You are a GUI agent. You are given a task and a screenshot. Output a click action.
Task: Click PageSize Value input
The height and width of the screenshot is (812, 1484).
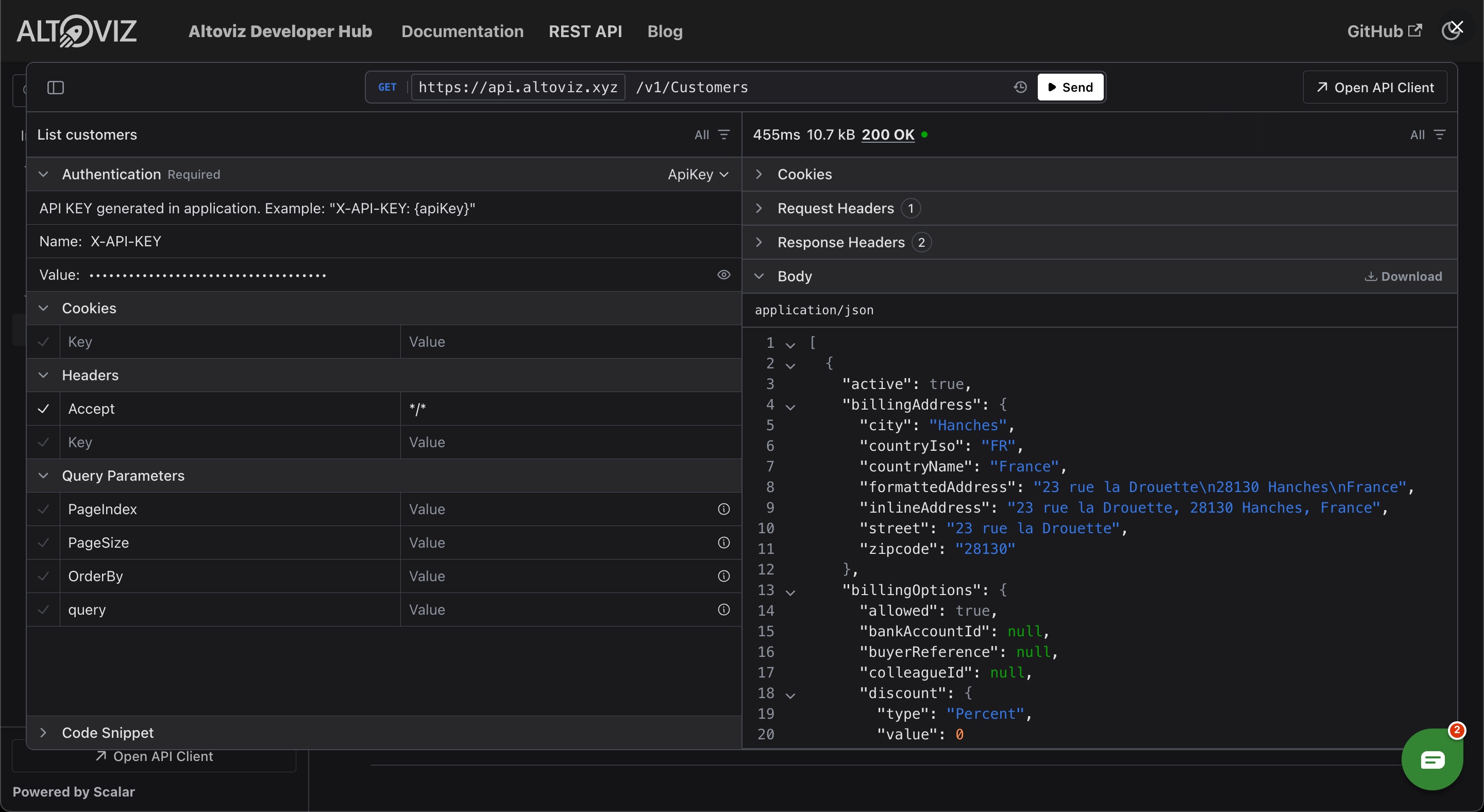click(x=558, y=543)
